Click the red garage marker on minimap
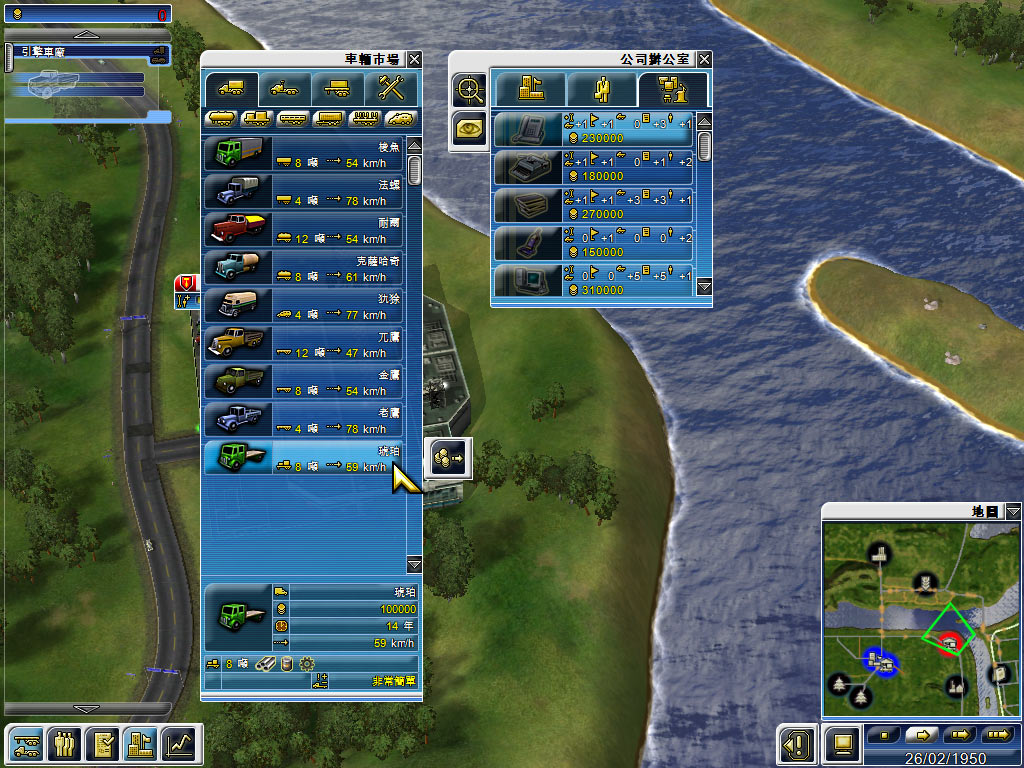 (950, 643)
